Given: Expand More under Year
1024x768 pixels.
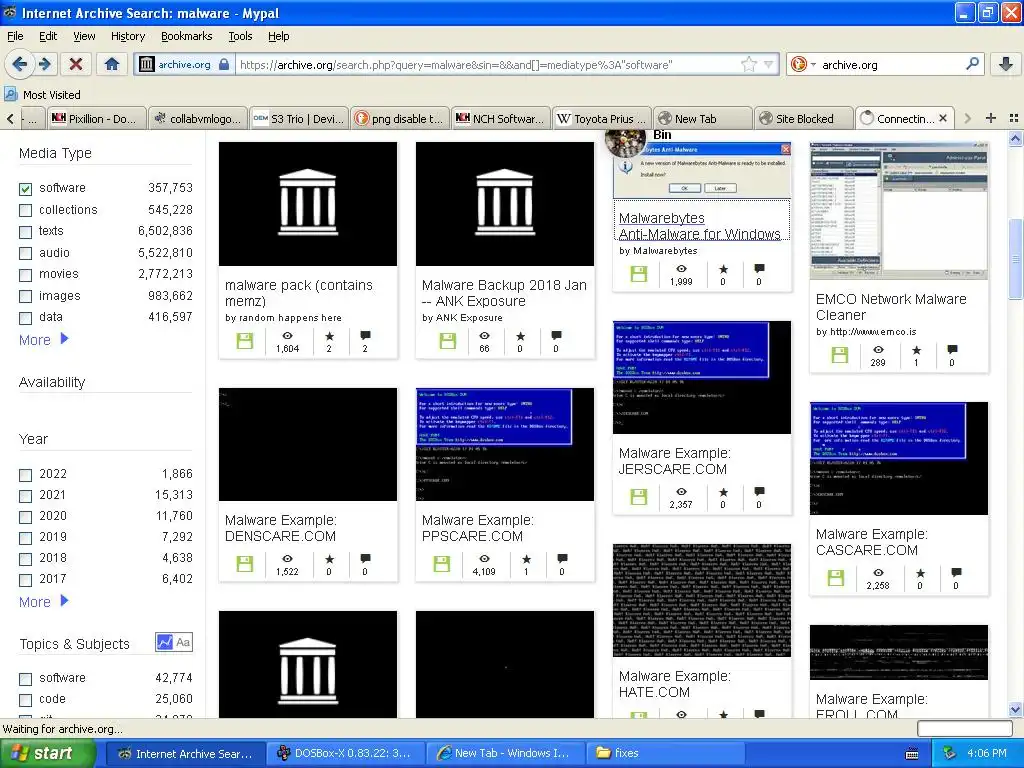Looking at the screenshot, I should tap(44, 601).
